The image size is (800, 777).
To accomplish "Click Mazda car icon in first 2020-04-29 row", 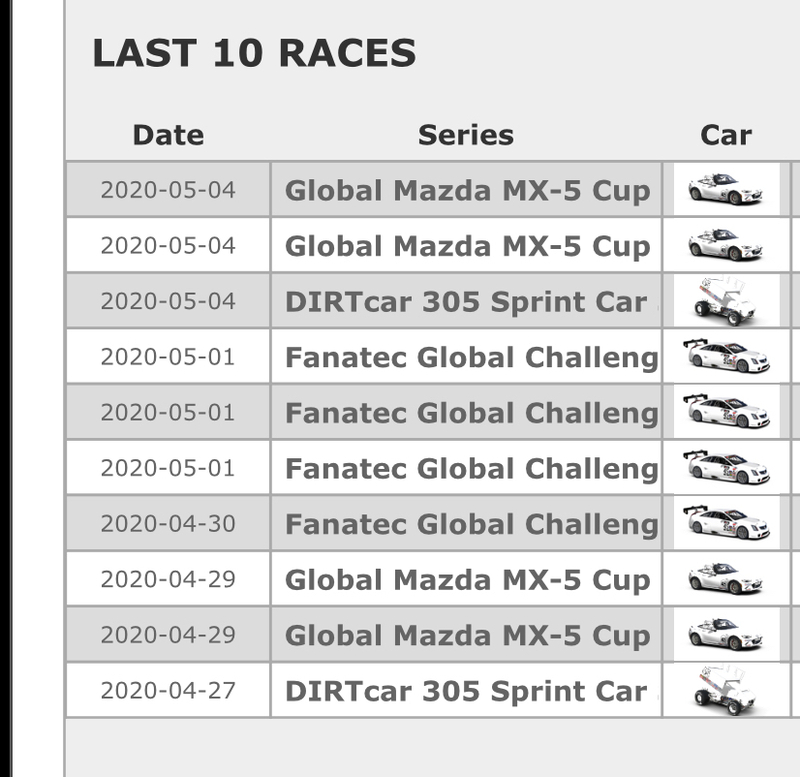I will click(726, 579).
